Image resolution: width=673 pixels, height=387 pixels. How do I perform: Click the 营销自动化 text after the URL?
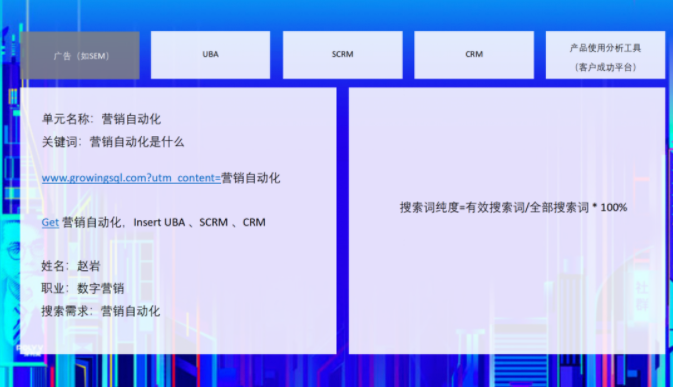tap(251, 178)
